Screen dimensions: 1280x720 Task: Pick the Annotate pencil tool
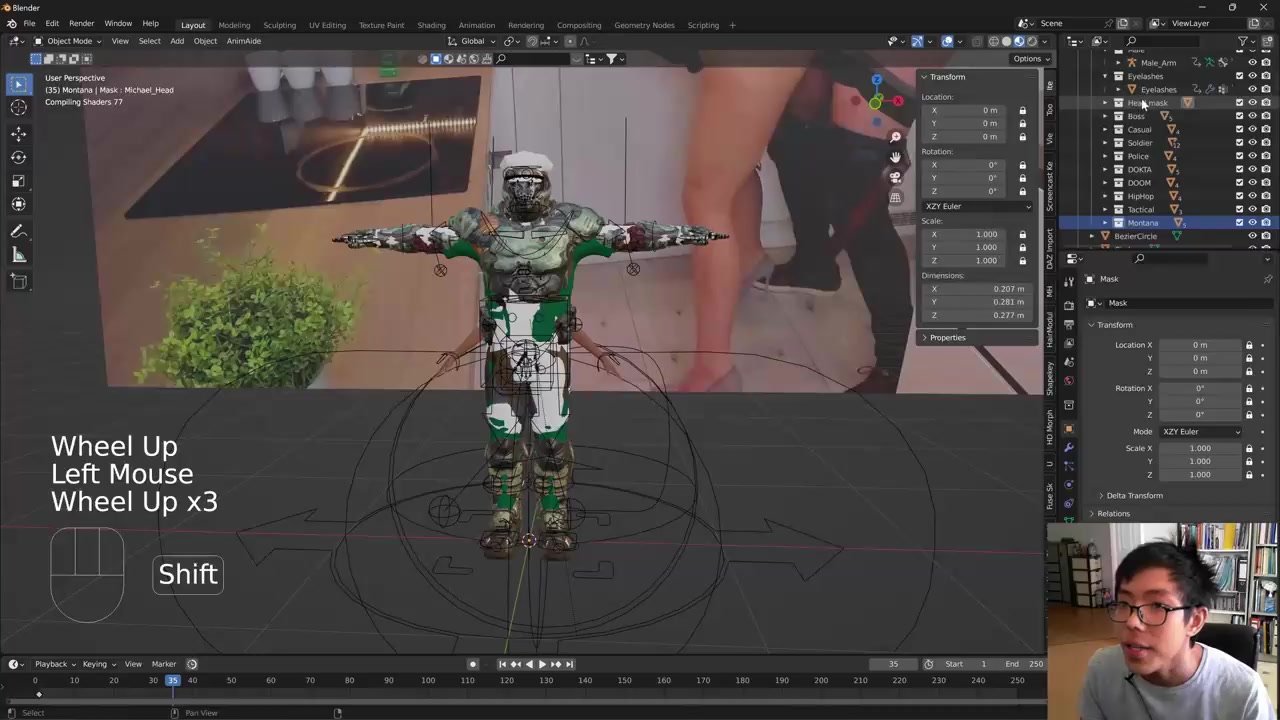[x=18, y=231]
